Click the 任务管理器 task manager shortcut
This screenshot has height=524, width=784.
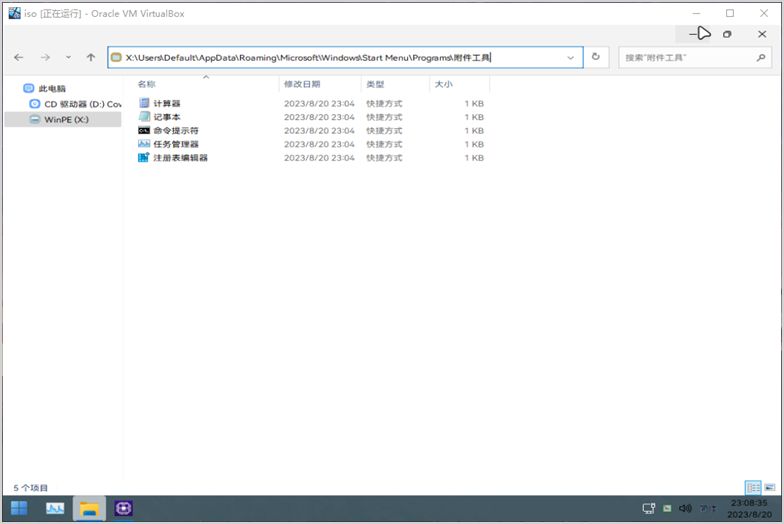point(175,144)
